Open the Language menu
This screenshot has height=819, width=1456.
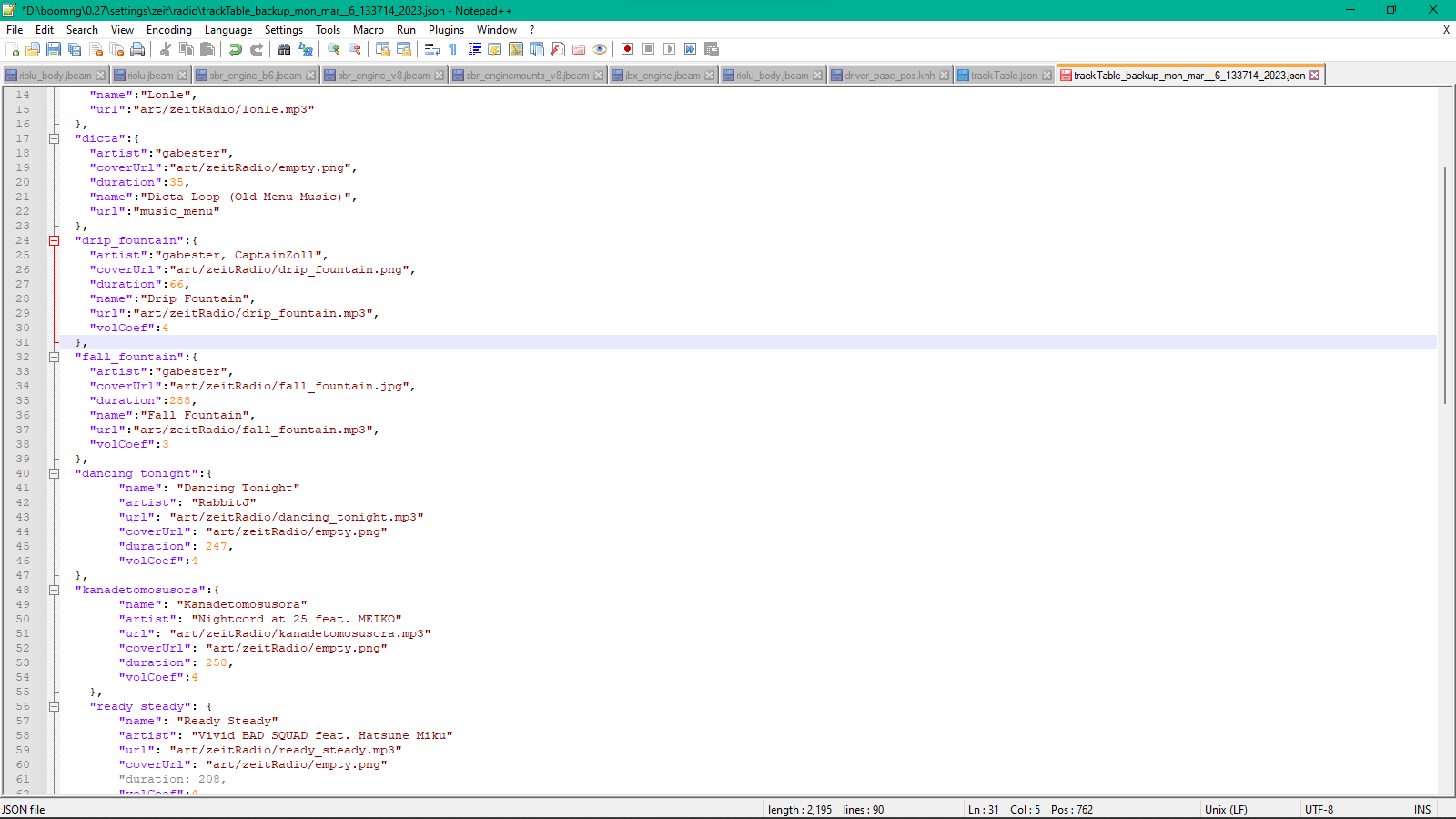(228, 30)
